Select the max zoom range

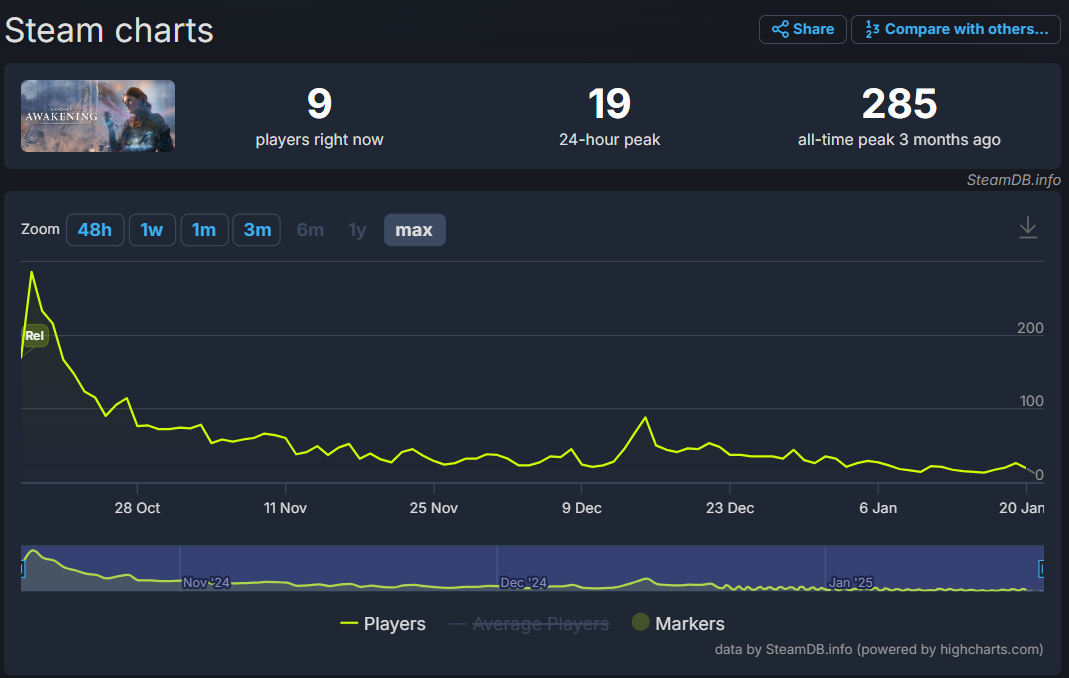[x=415, y=230]
